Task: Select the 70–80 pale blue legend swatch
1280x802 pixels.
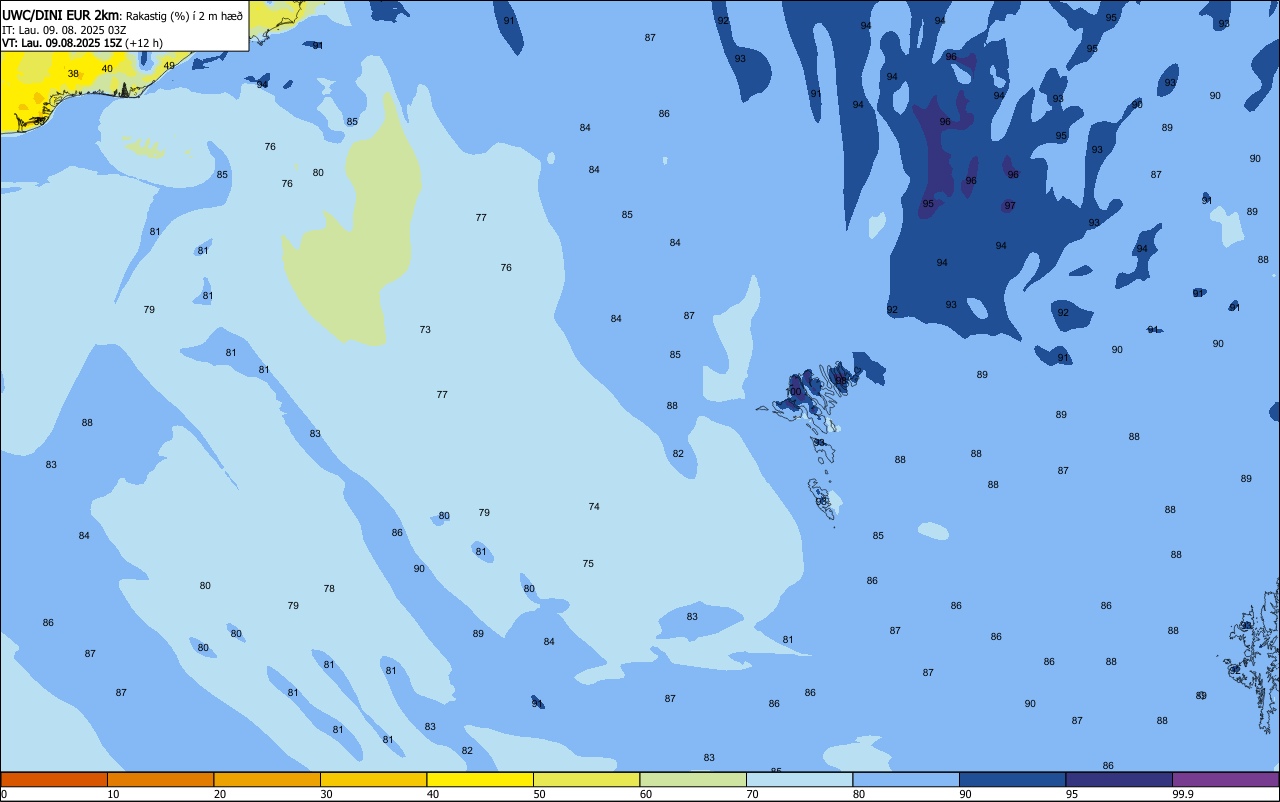Action: tap(799, 779)
